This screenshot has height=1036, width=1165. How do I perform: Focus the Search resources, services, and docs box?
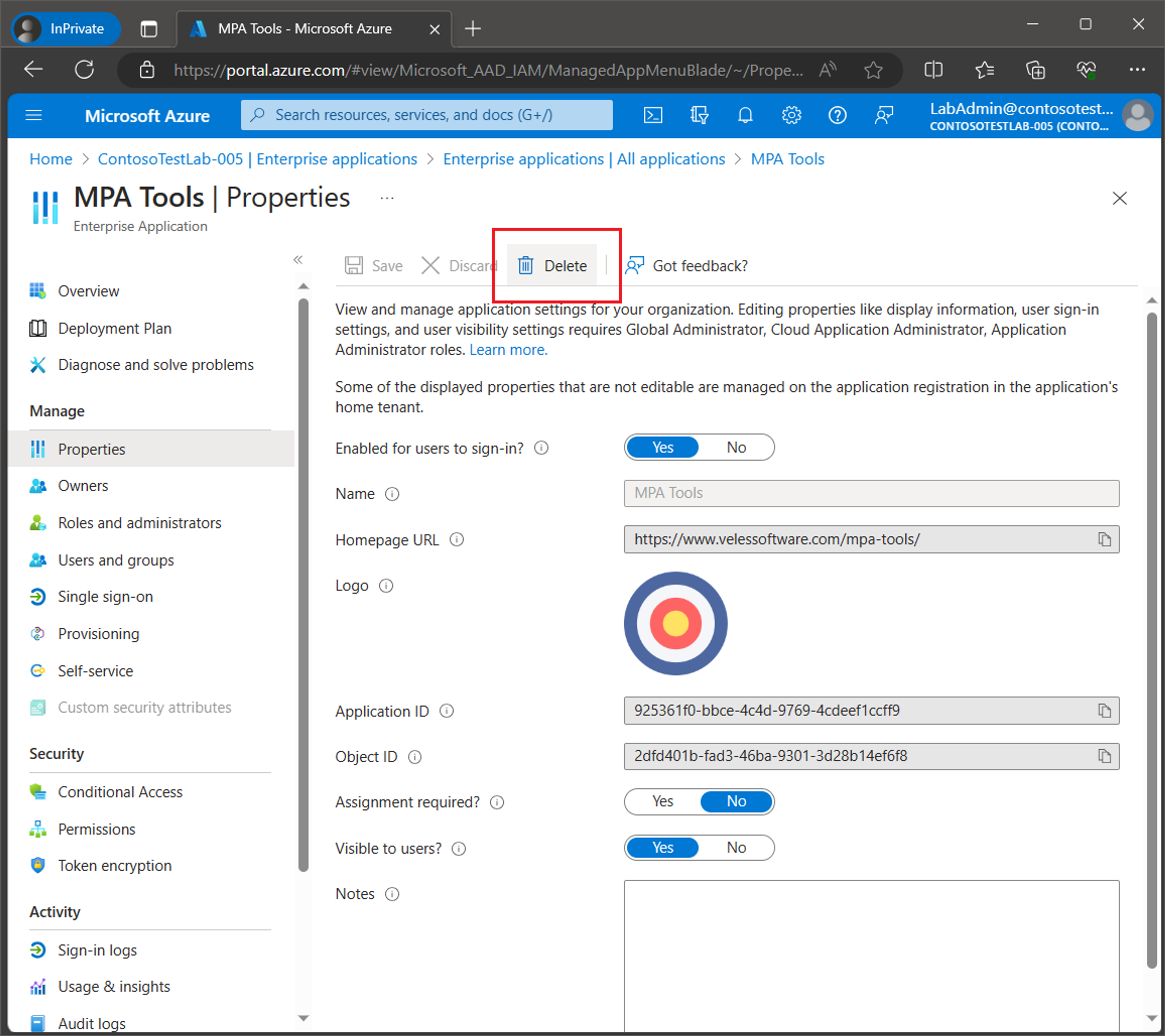pyautogui.click(x=426, y=115)
